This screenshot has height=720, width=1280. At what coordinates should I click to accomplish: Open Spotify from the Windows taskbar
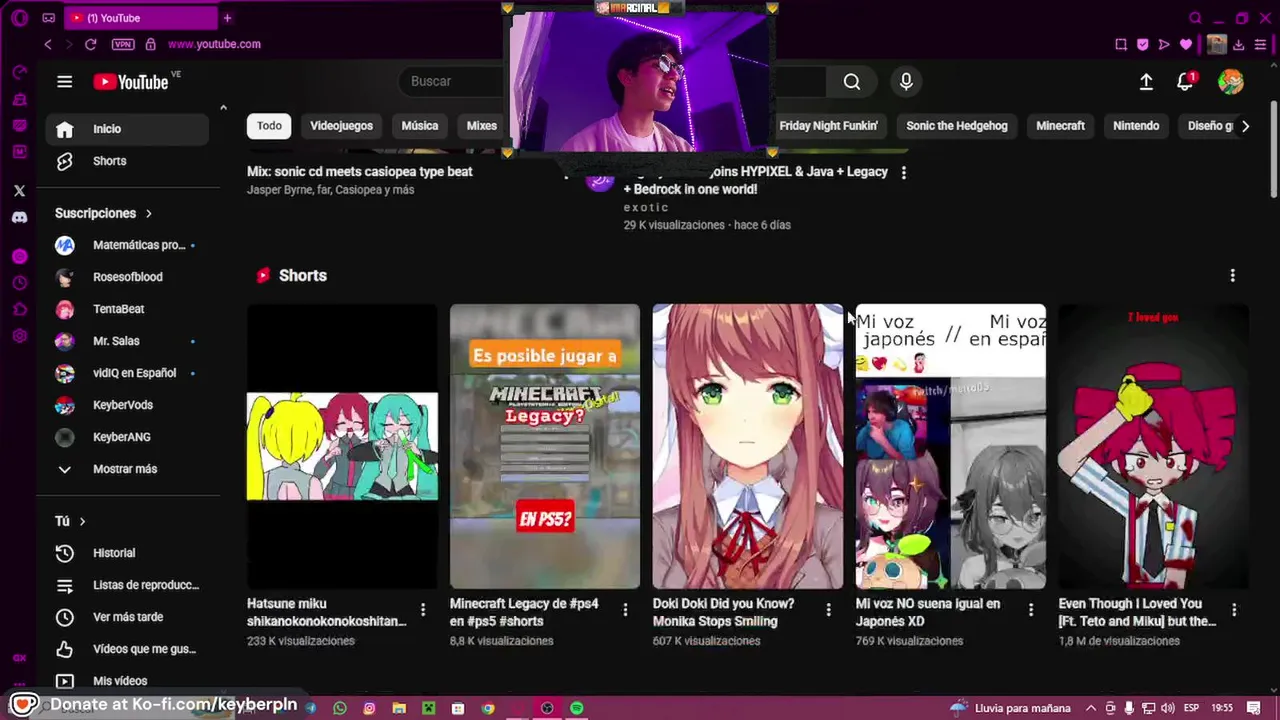pyautogui.click(x=577, y=708)
